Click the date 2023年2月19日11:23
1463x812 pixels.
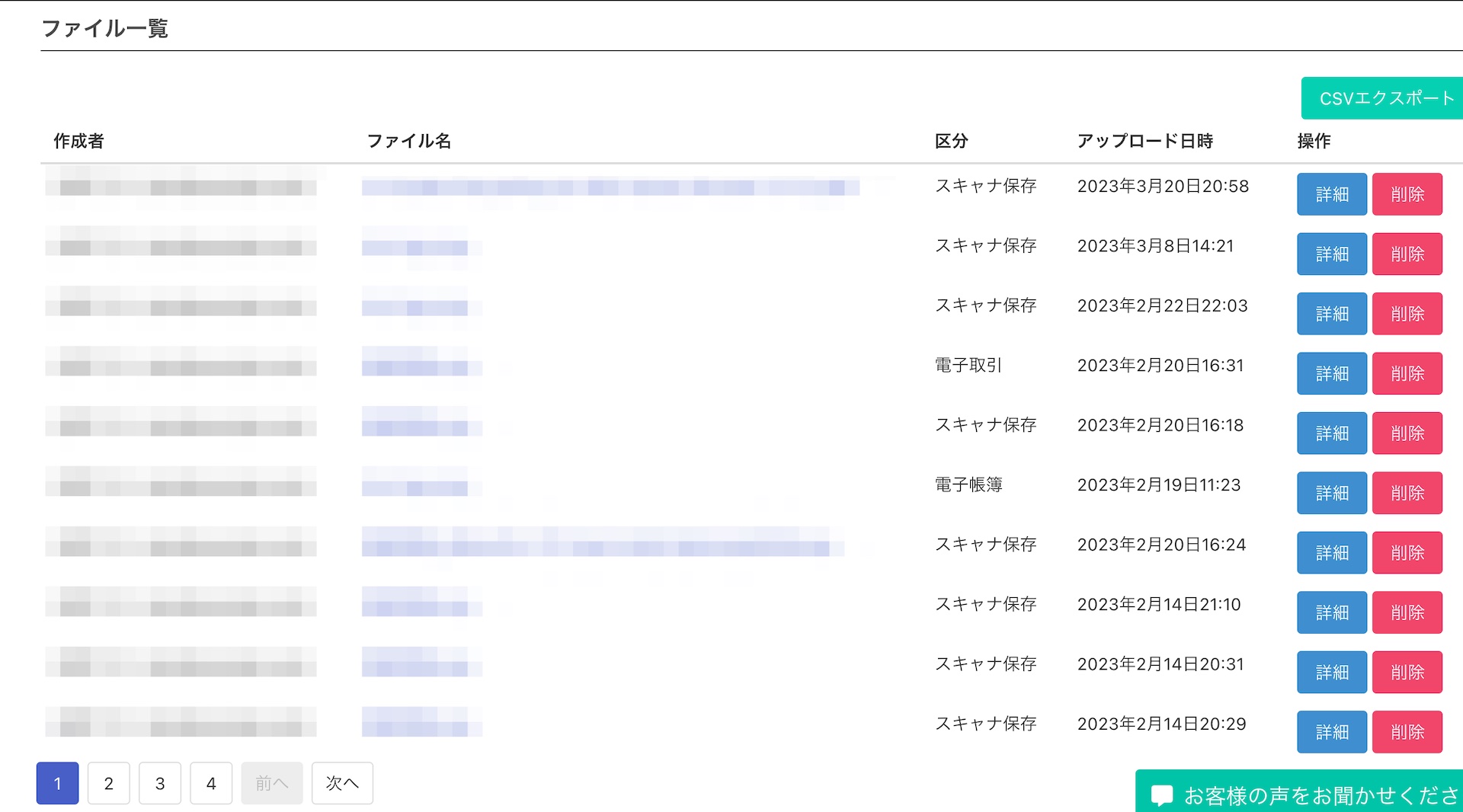1159,485
